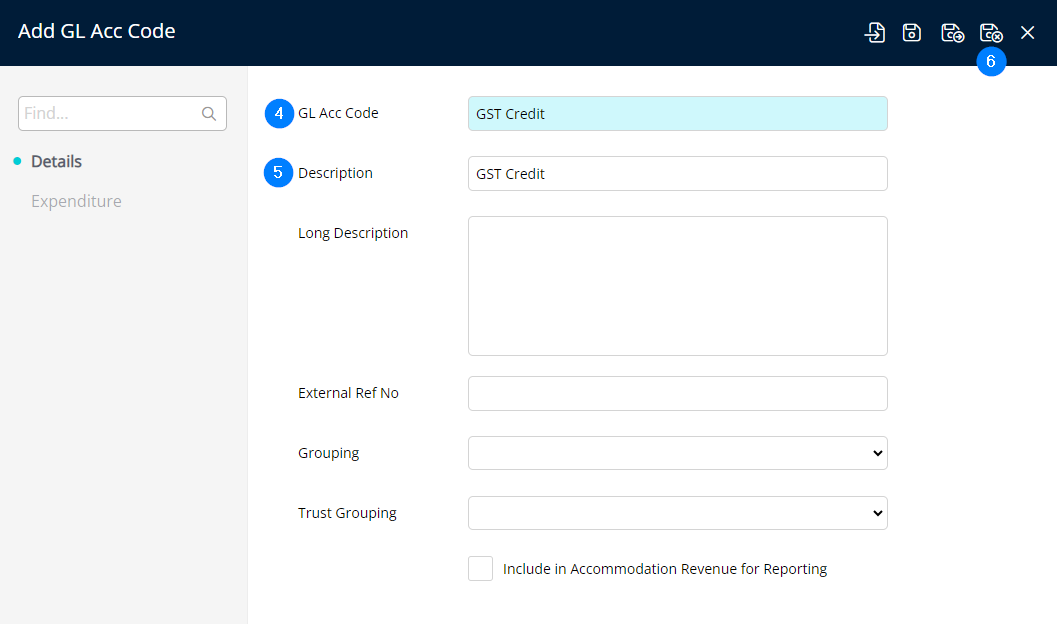
Task: Close the Add GL Acc Code dialog
Action: point(1027,33)
